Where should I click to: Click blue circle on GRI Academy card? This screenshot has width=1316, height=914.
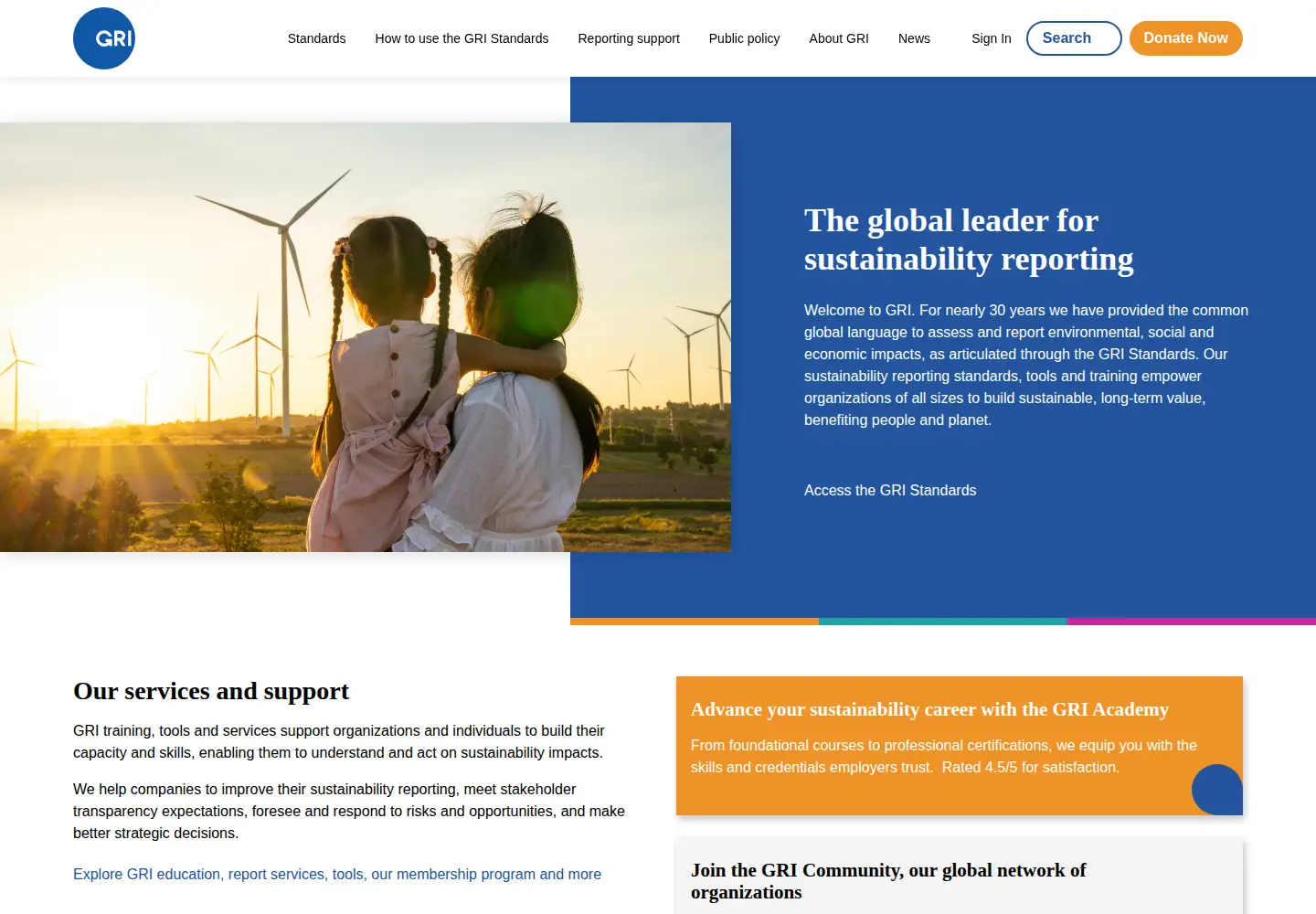1217,790
